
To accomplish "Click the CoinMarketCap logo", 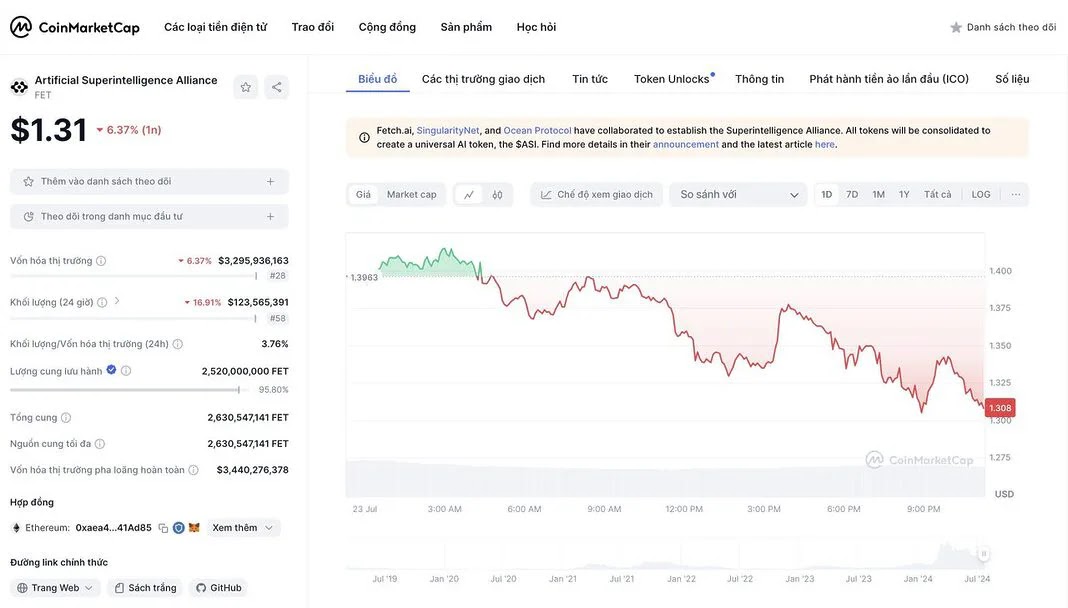I will (x=74, y=27).
